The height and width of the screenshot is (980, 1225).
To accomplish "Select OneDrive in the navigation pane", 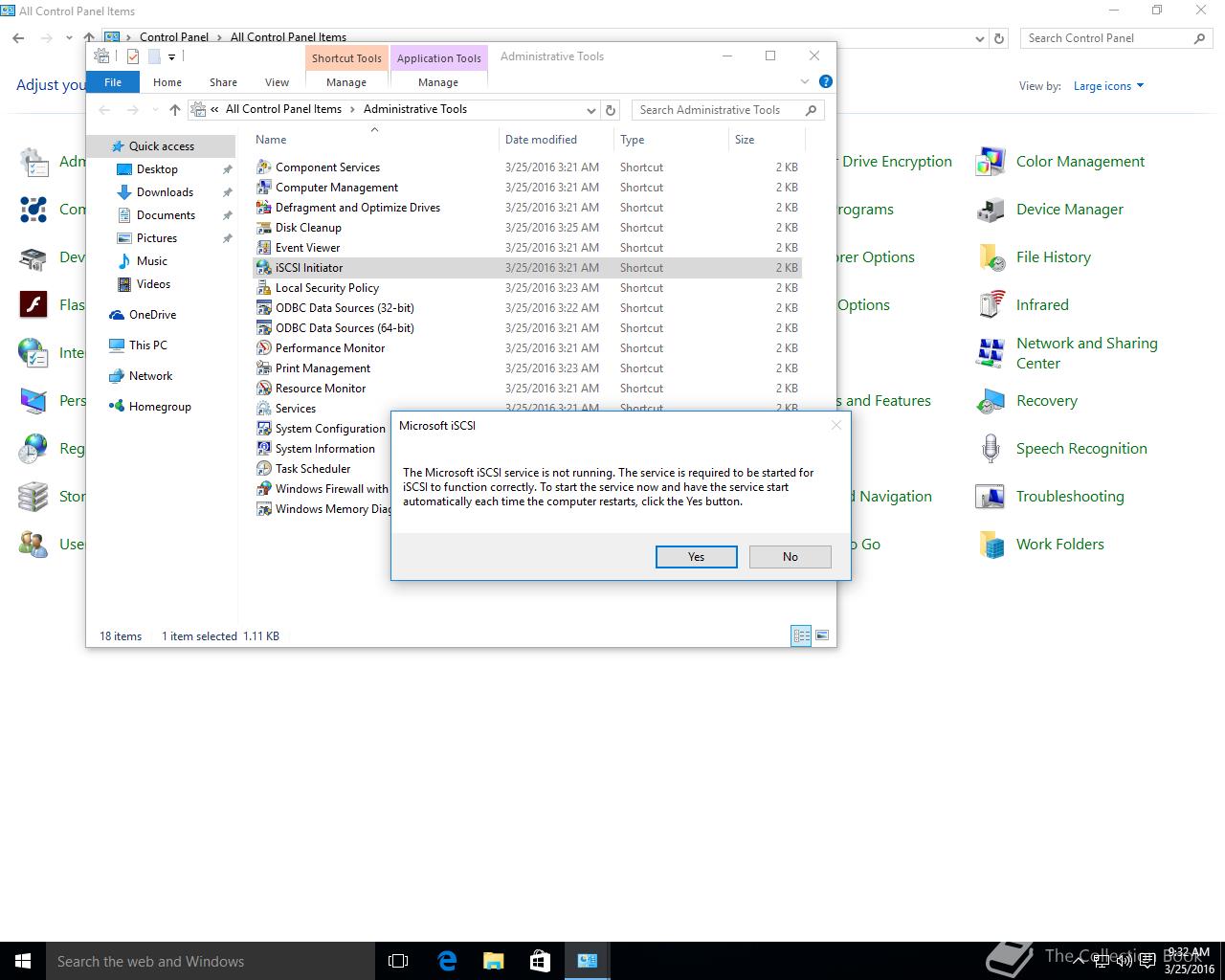I will [x=152, y=315].
